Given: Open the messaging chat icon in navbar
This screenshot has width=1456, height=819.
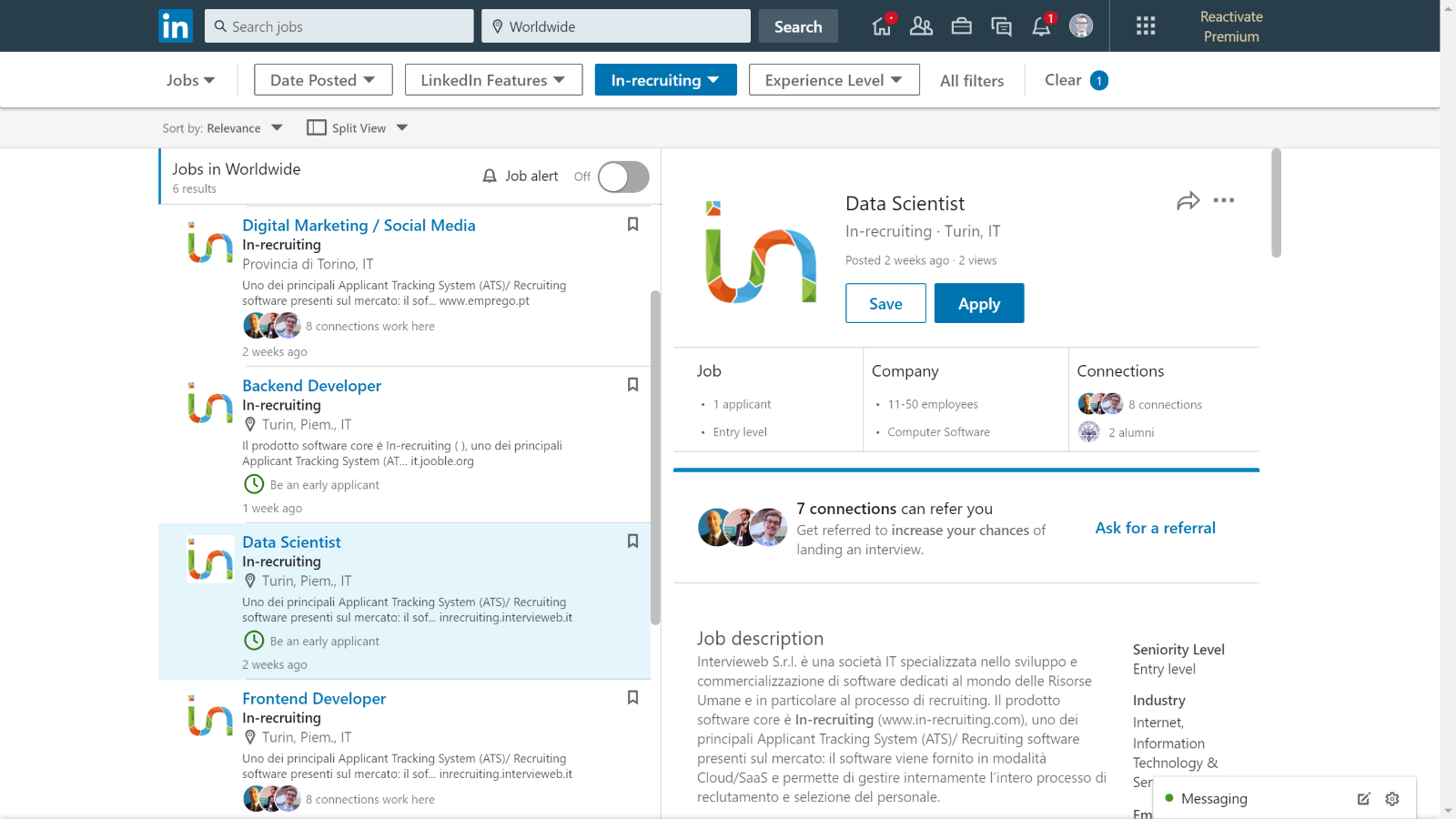Looking at the screenshot, I should click(x=1001, y=26).
